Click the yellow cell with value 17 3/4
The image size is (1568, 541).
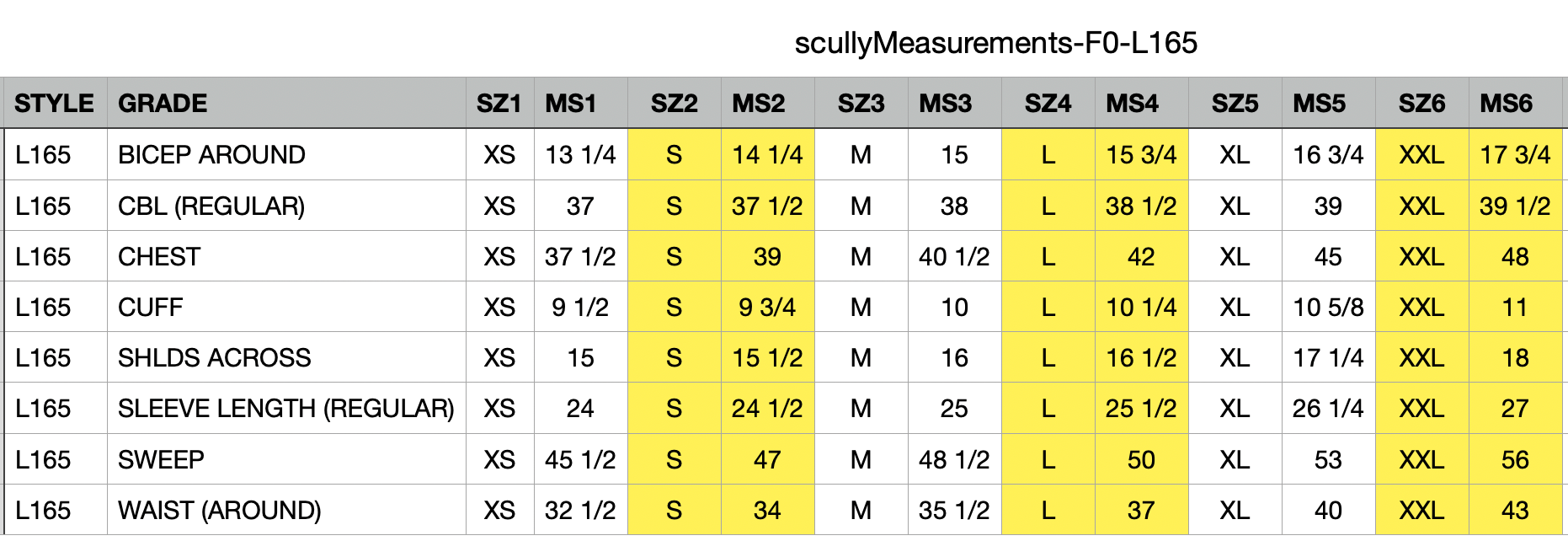[1515, 155]
